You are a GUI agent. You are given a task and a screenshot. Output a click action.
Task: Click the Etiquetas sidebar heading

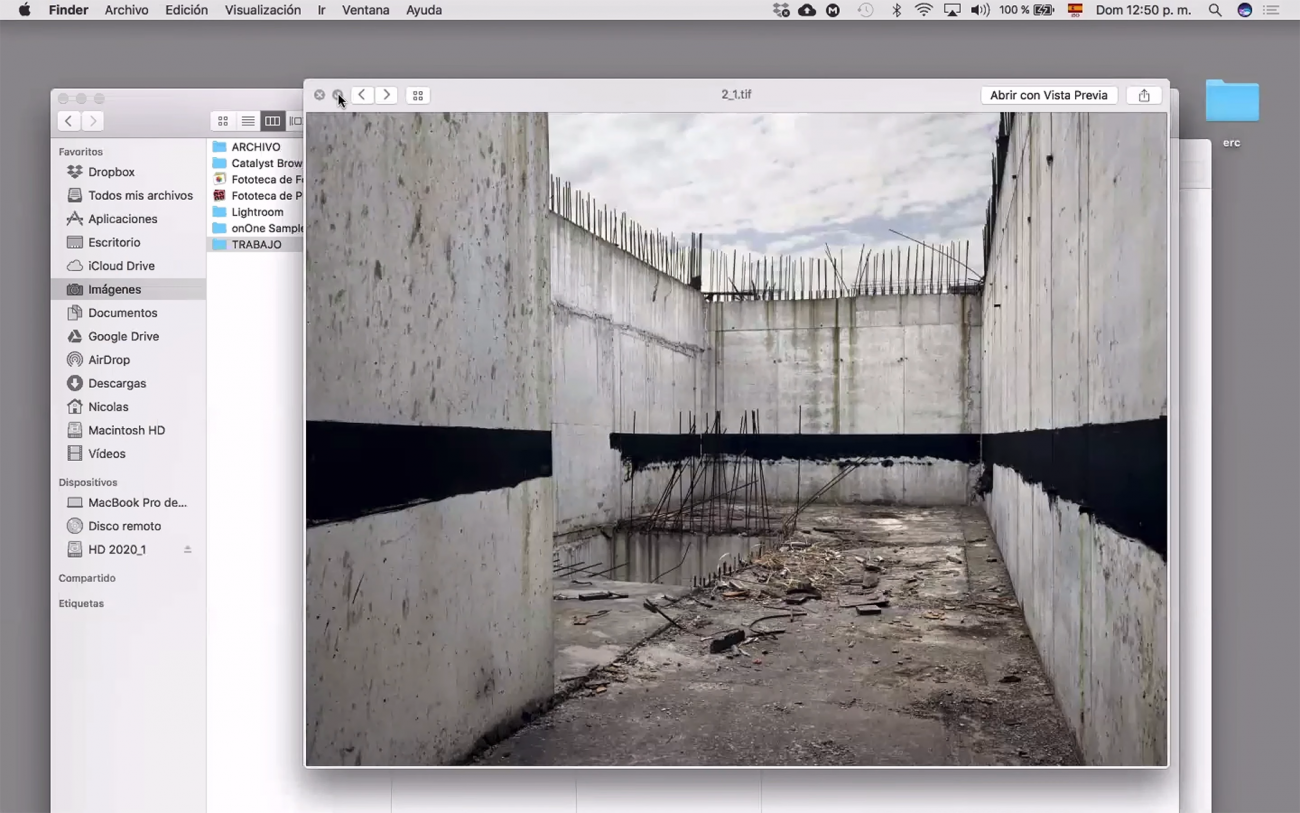tap(81, 604)
